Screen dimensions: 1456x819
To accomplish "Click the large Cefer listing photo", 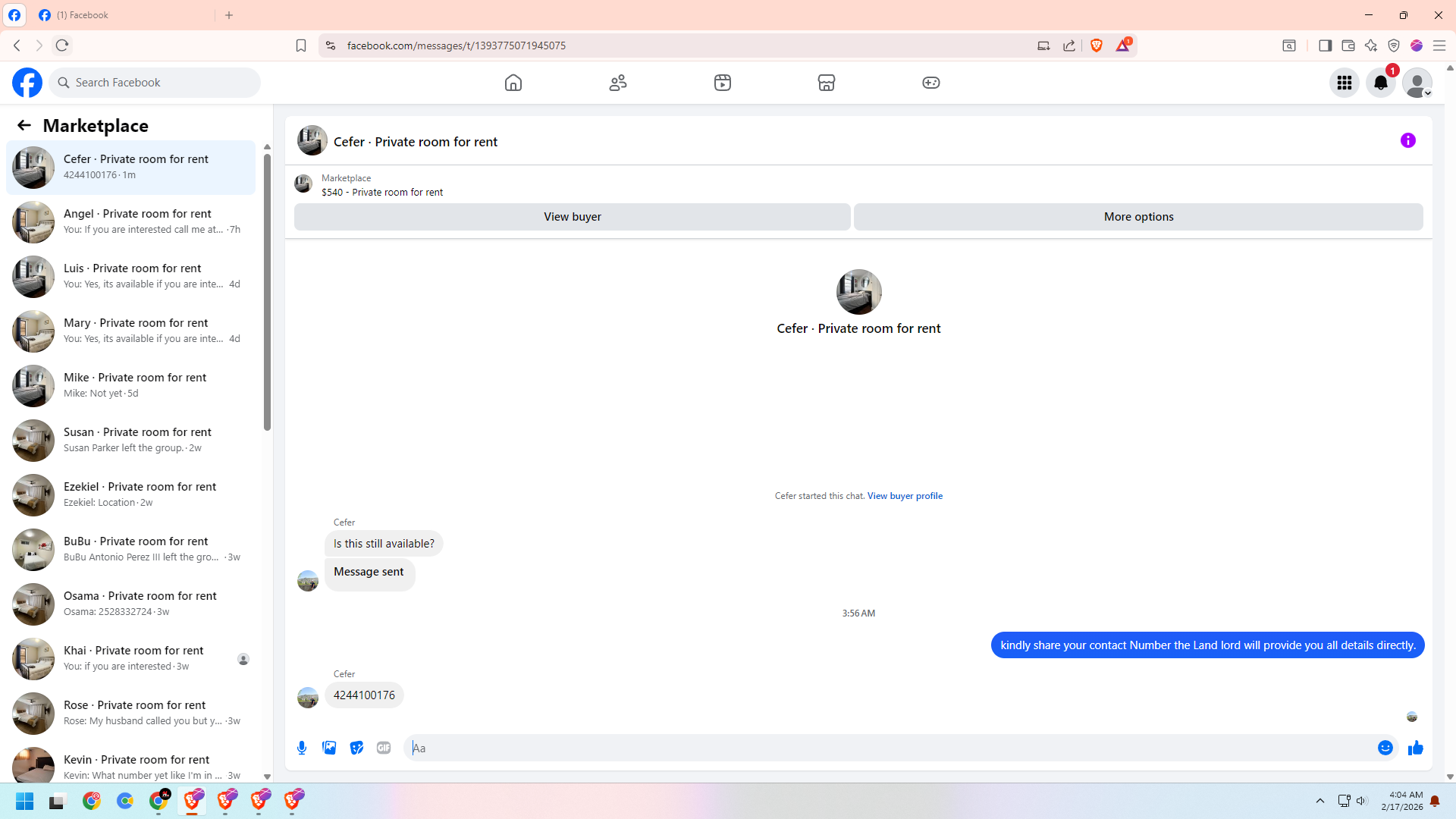I will point(858,292).
